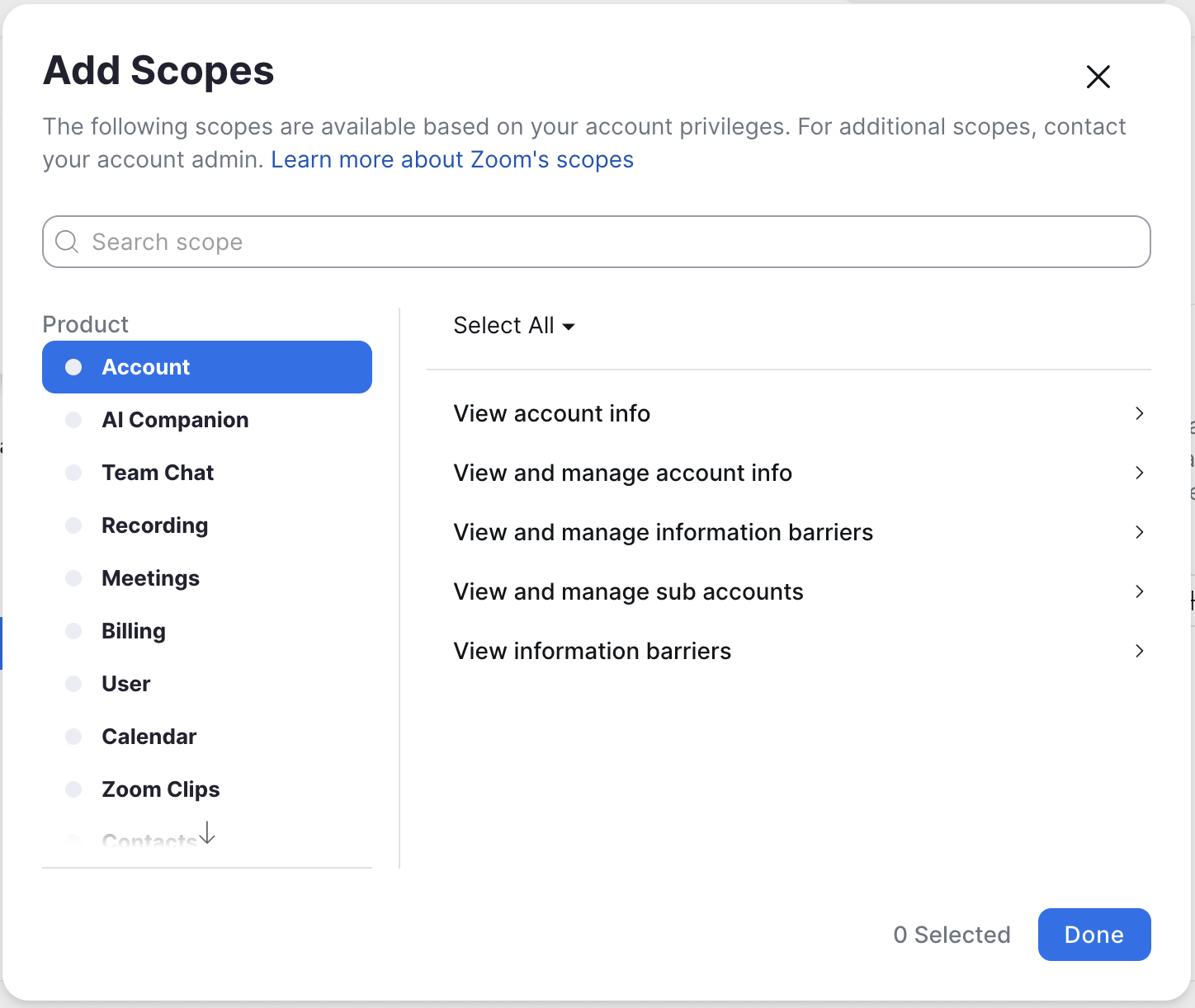1195x1008 pixels.
Task: Close the Add Scopes dialog
Action: [1098, 77]
